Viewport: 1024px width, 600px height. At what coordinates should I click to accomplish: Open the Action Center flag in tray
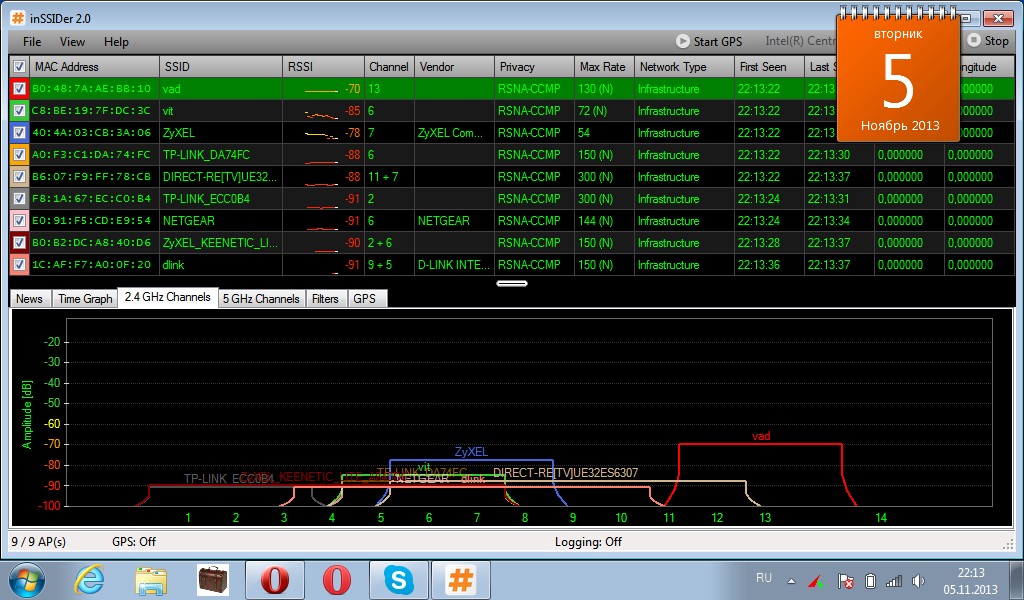(845, 580)
